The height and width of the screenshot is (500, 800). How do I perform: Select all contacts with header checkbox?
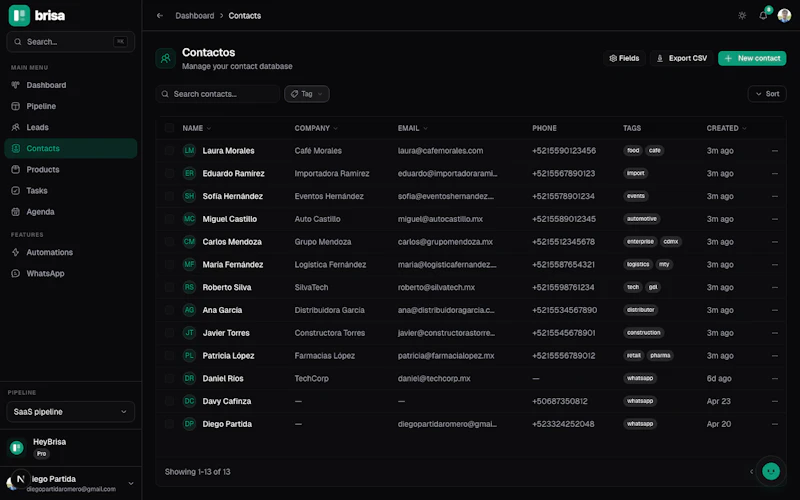point(169,128)
